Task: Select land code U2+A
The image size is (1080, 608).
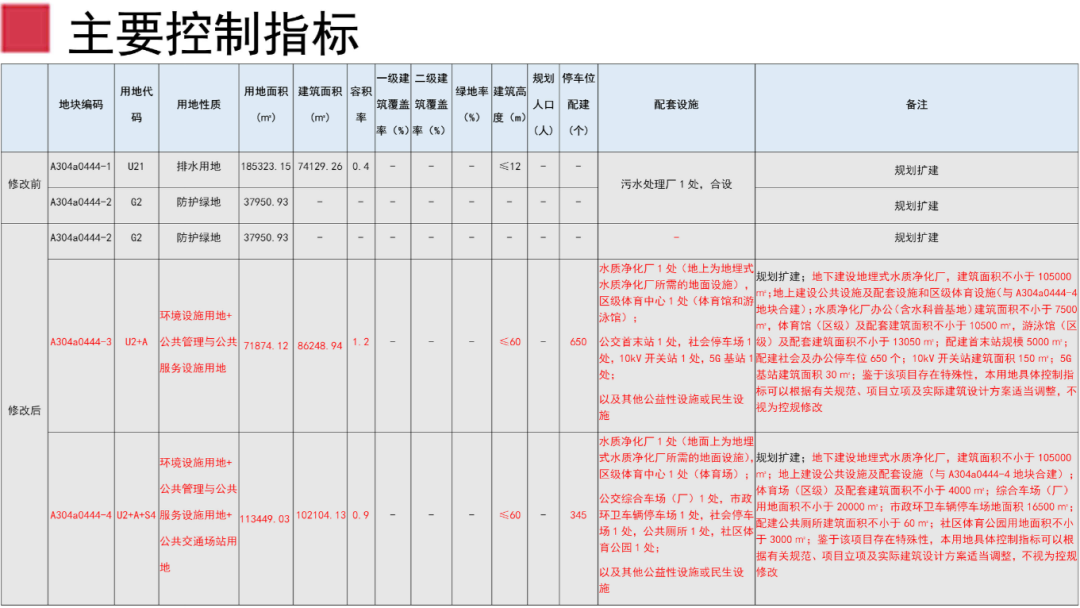Action: [x=136, y=342]
